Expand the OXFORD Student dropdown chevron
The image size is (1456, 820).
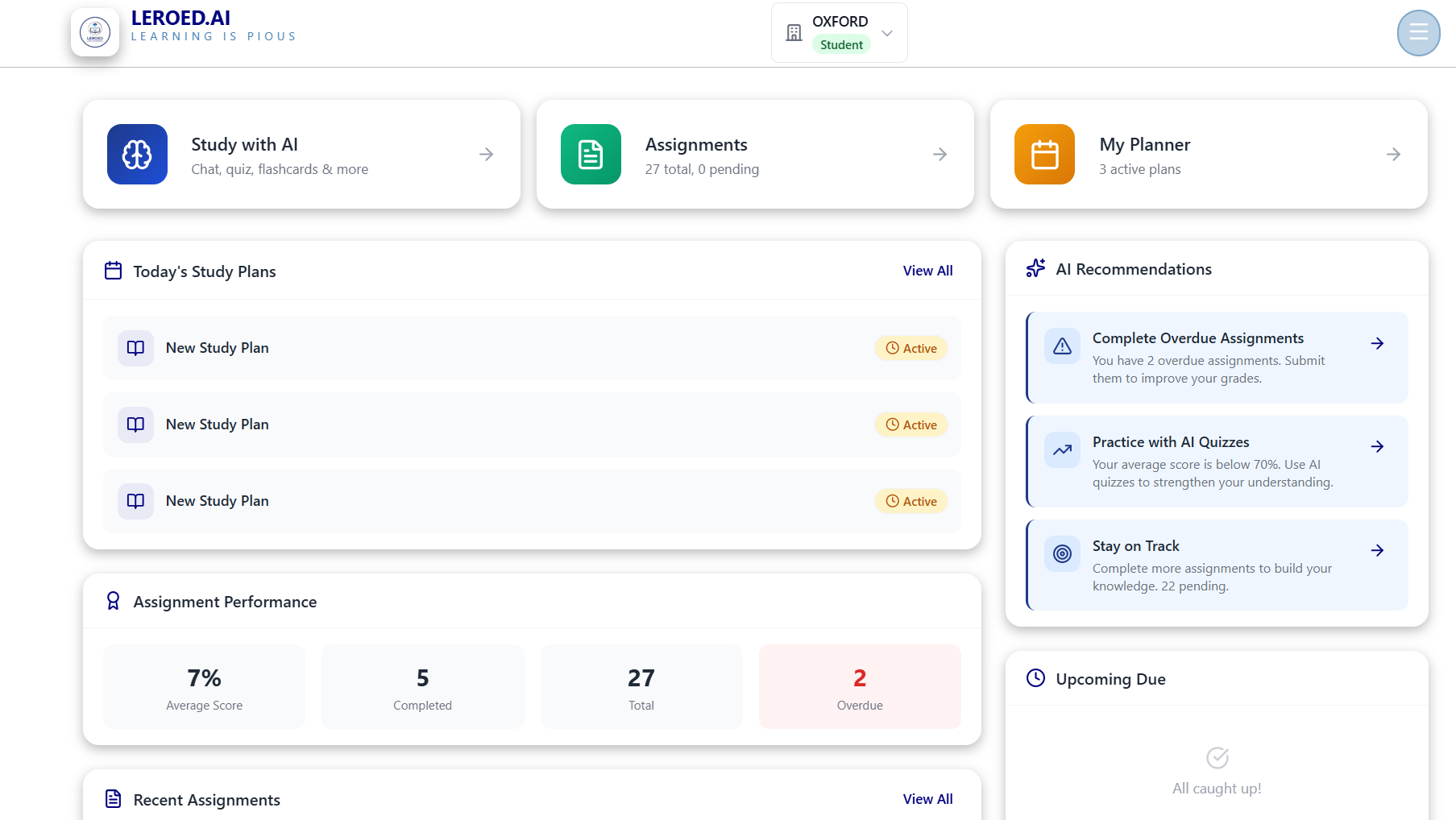tap(887, 33)
